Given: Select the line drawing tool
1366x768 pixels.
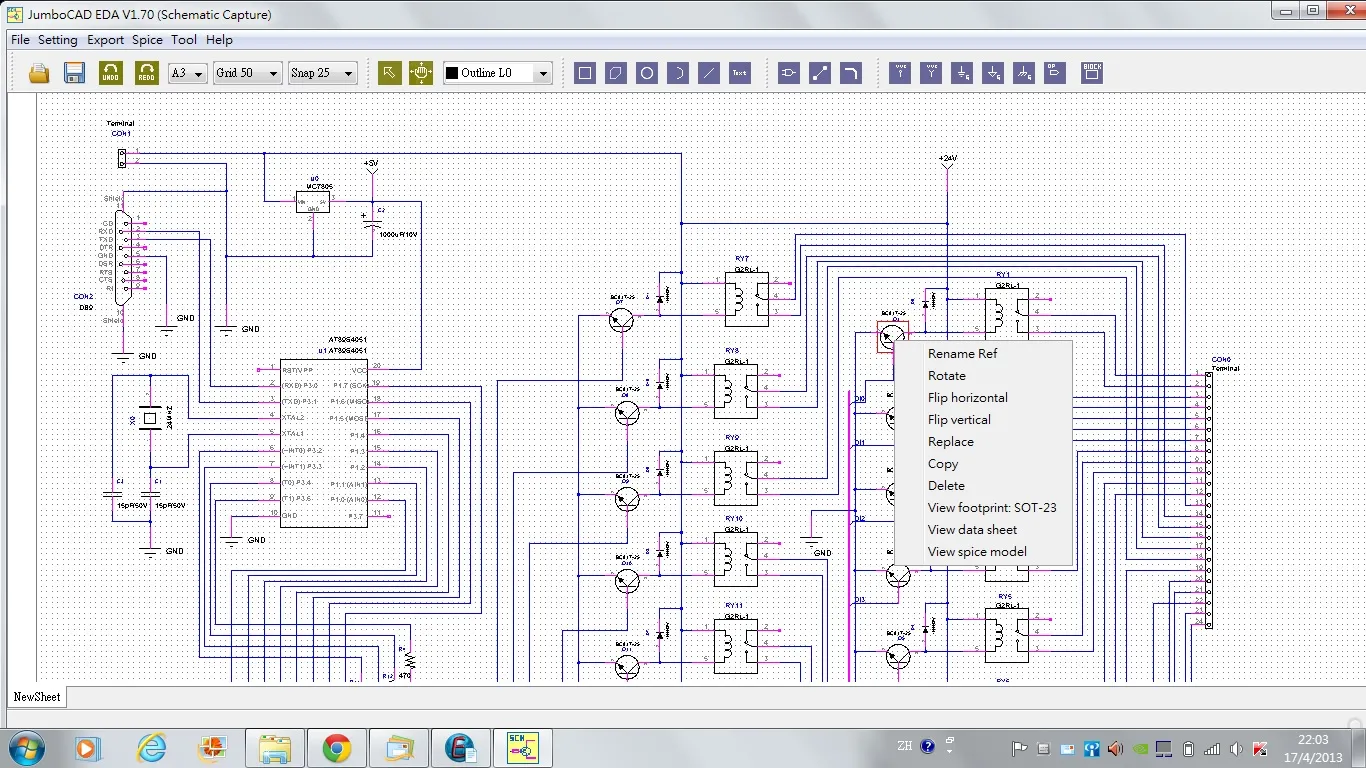Looking at the screenshot, I should pyautogui.click(x=708, y=72).
